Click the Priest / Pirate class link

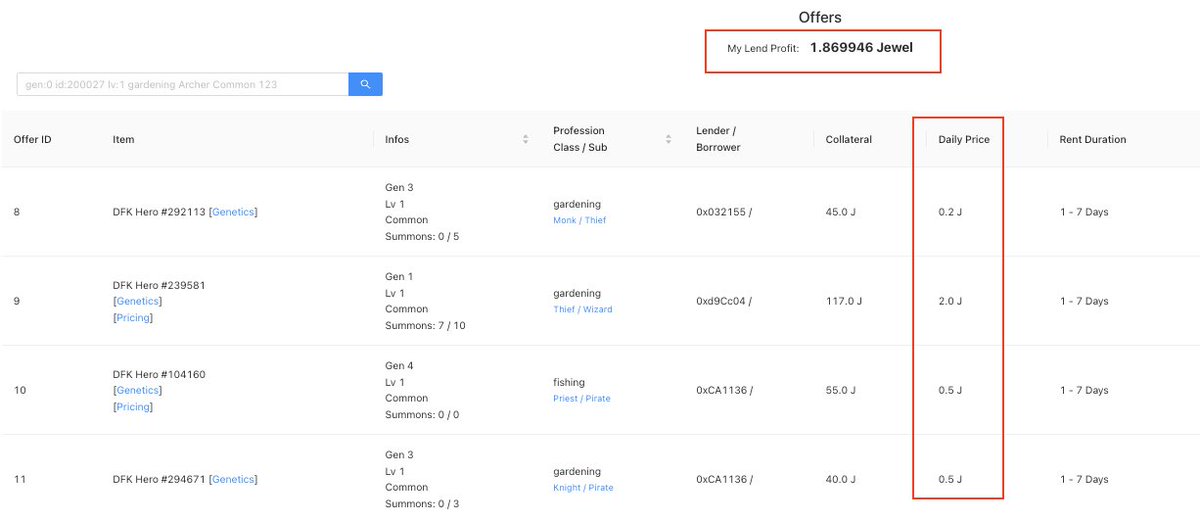coord(582,398)
